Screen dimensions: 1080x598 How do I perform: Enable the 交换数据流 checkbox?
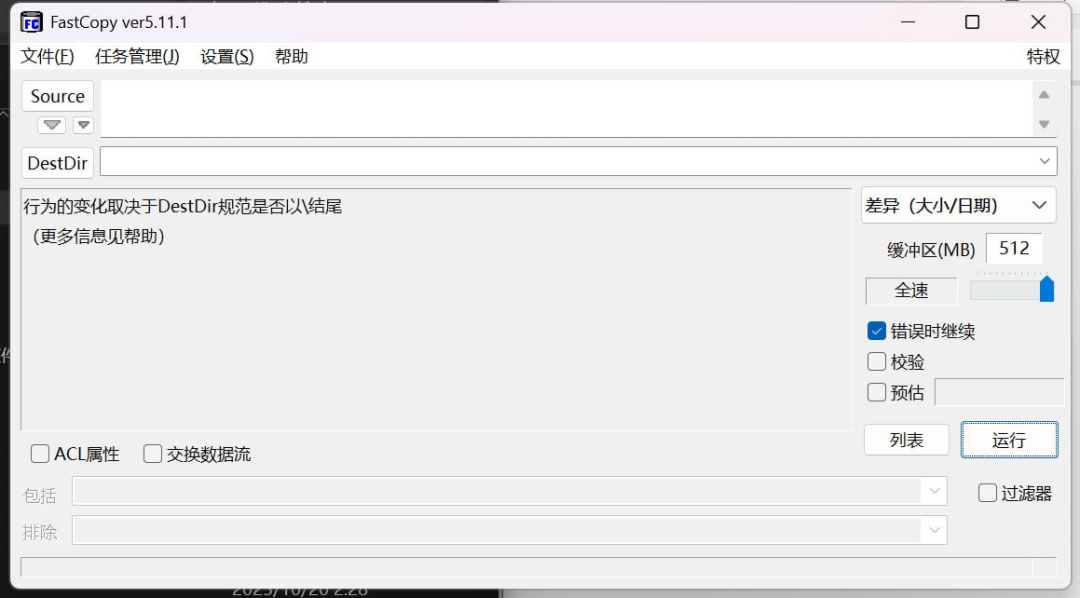152,453
